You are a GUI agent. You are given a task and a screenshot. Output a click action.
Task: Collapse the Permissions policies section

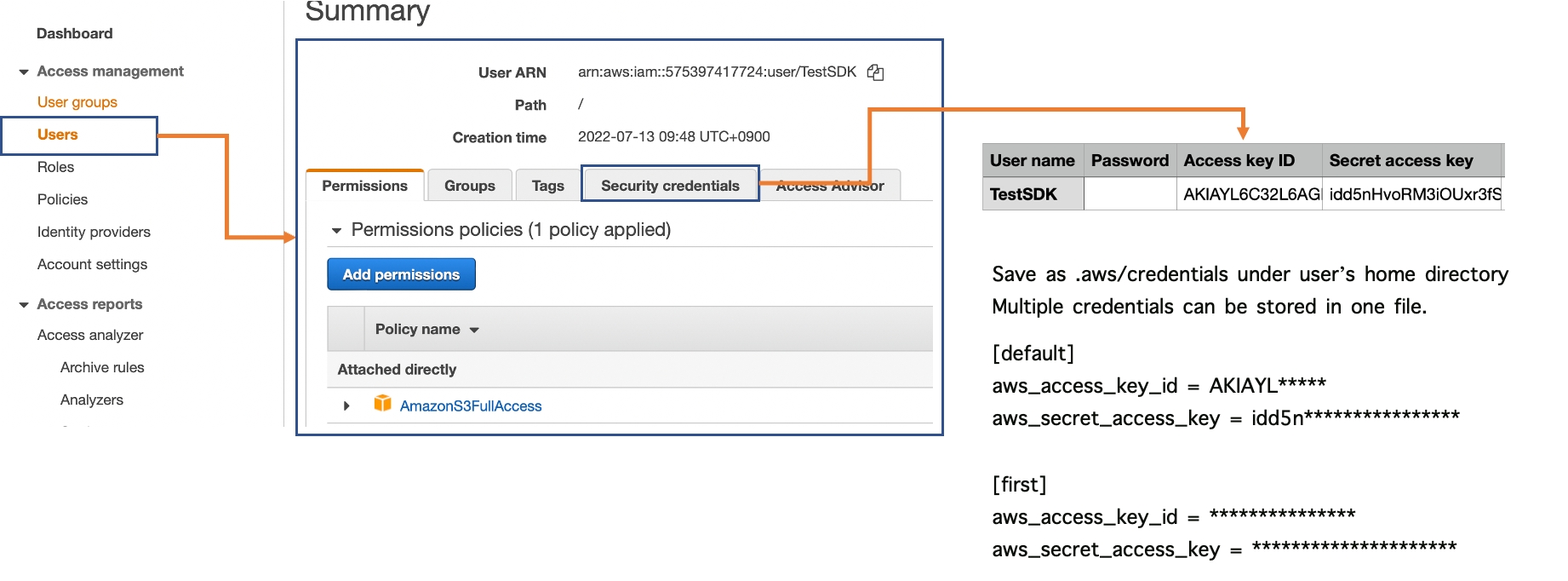coord(336,231)
